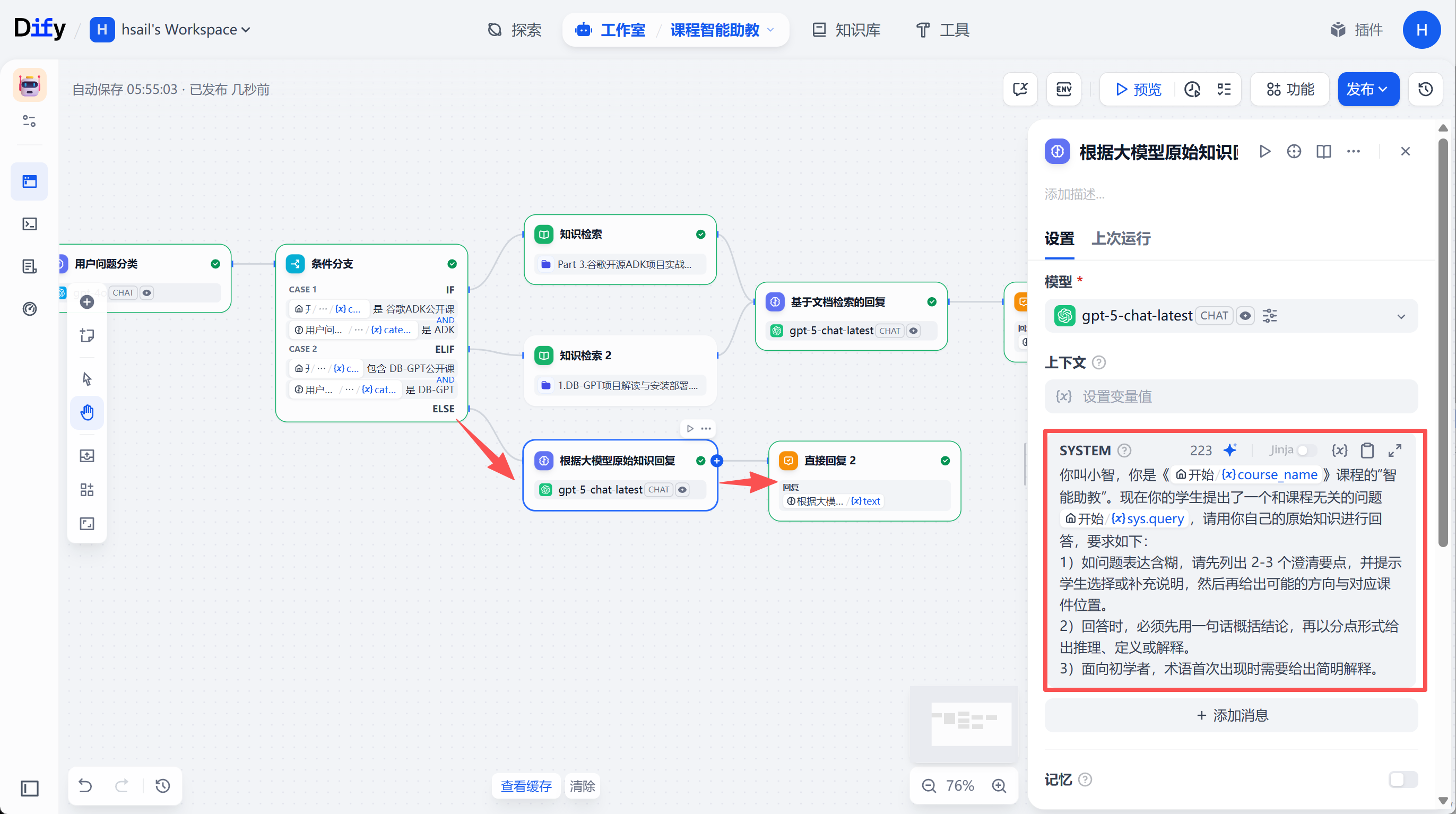
Task: Click the add note icon in tool palette
Action: point(87,335)
